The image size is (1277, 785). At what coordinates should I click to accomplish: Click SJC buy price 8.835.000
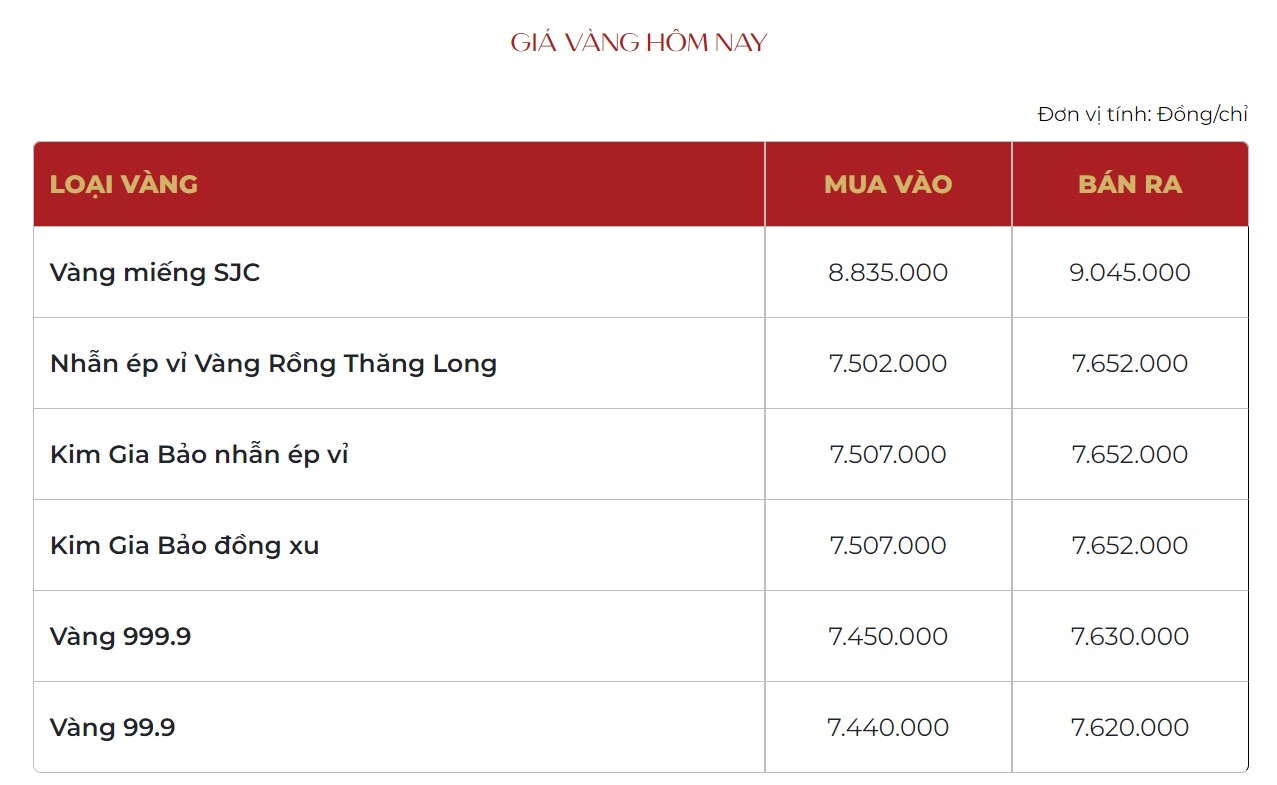coord(888,273)
